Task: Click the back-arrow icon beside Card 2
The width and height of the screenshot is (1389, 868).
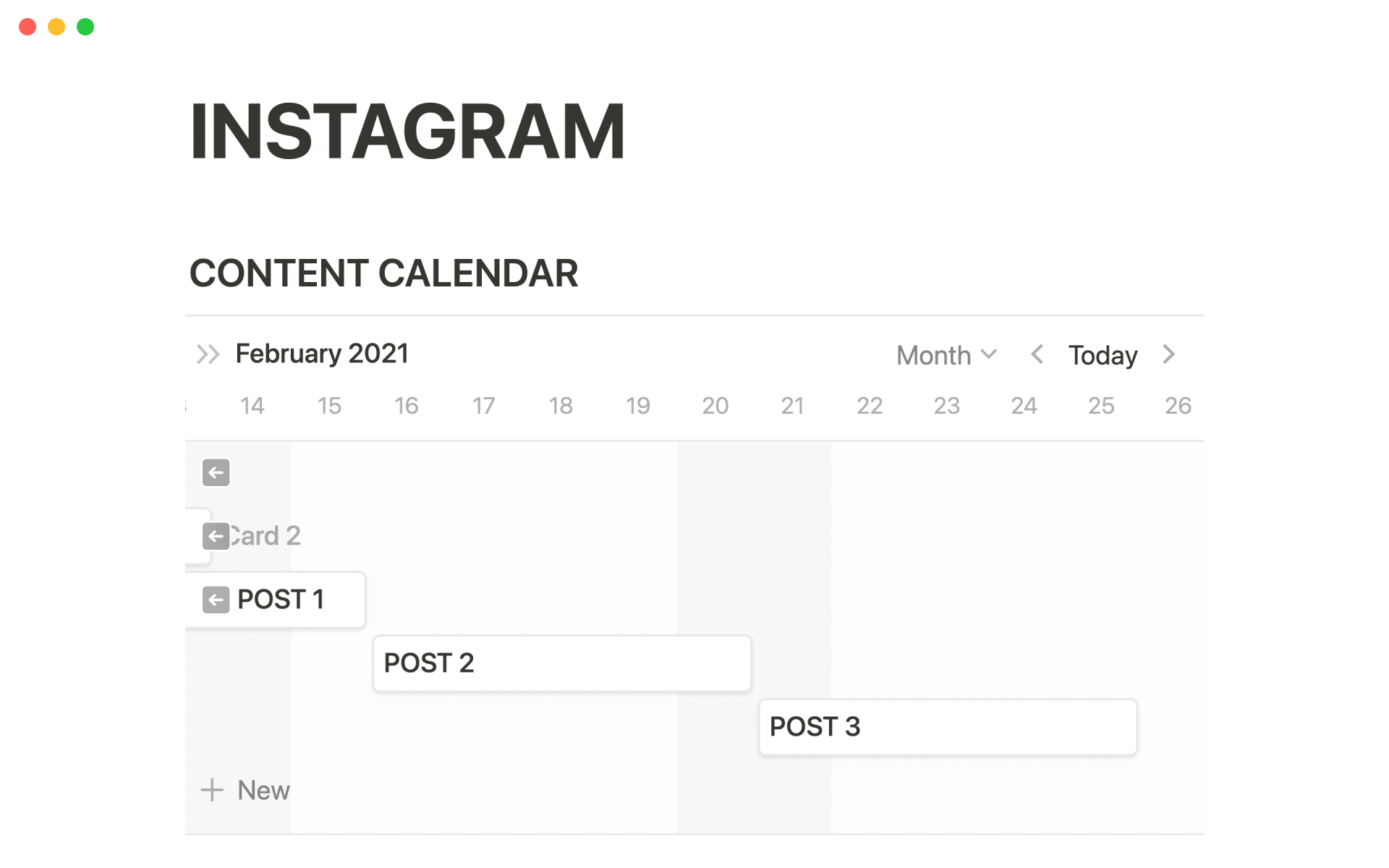Action: [x=216, y=536]
